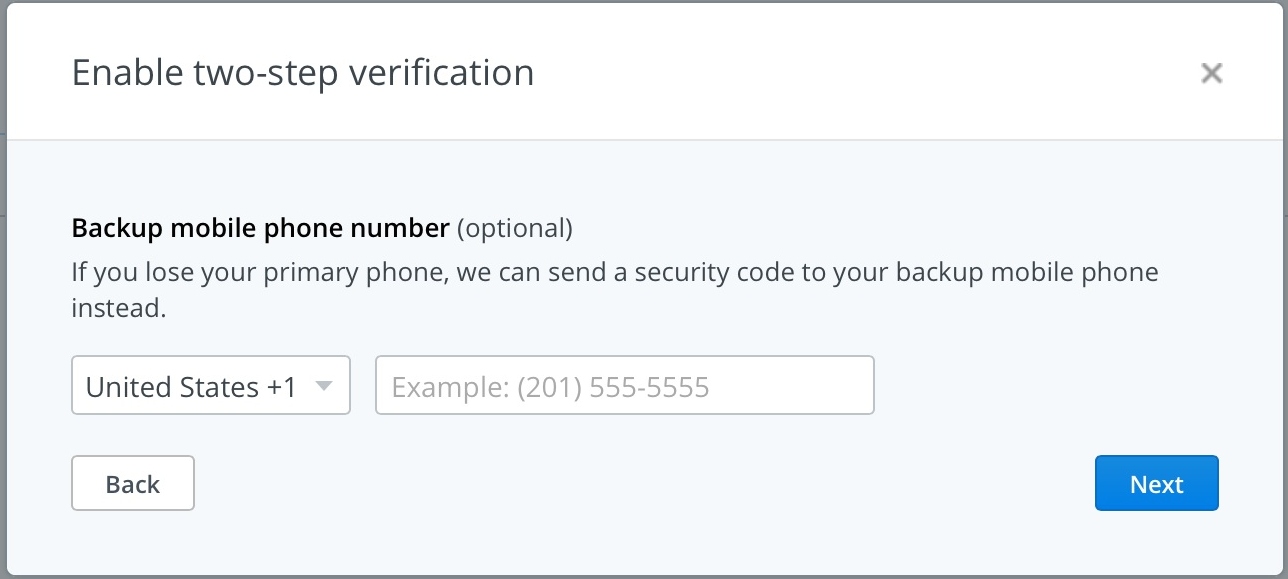Focus the backup phone number field
The height and width of the screenshot is (579, 1288).
point(624,386)
